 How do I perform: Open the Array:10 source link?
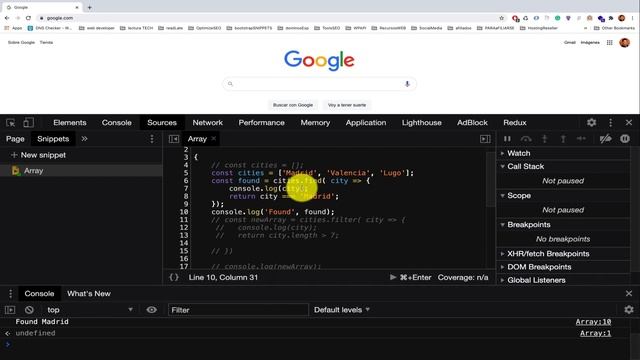pos(593,322)
